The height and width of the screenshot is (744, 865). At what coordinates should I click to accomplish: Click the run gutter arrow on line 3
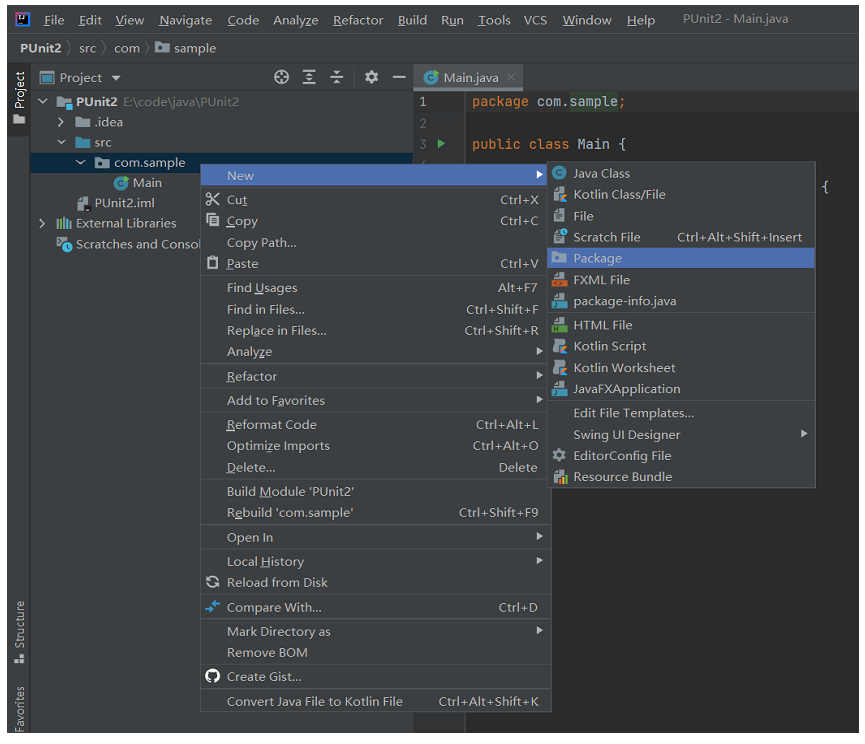click(x=441, y=144)
